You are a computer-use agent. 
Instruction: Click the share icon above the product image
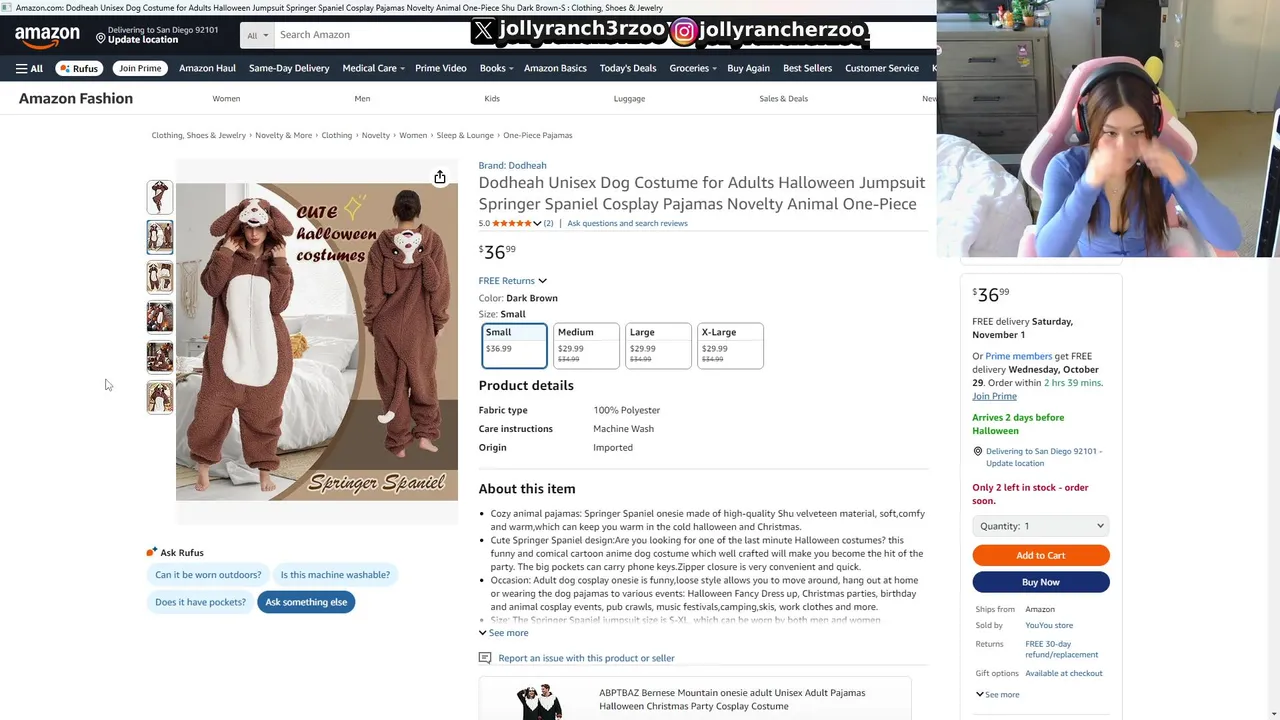(440, 177)
